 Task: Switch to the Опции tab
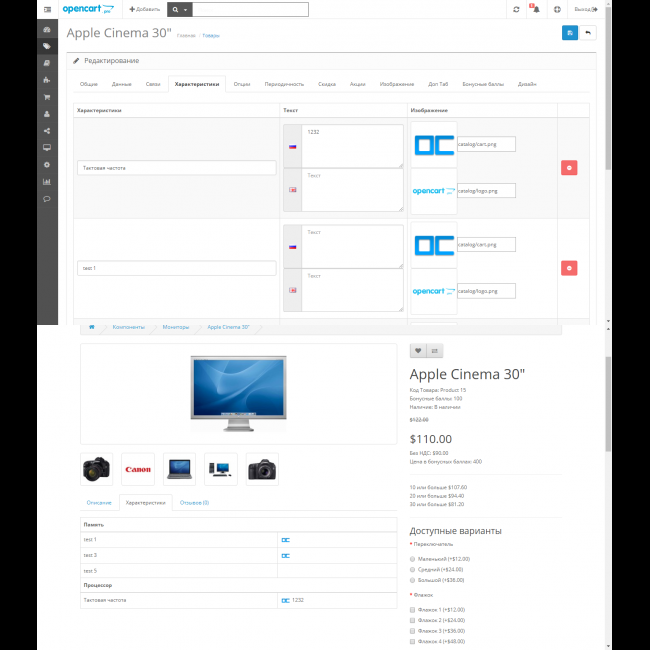(x=242, y=84)
